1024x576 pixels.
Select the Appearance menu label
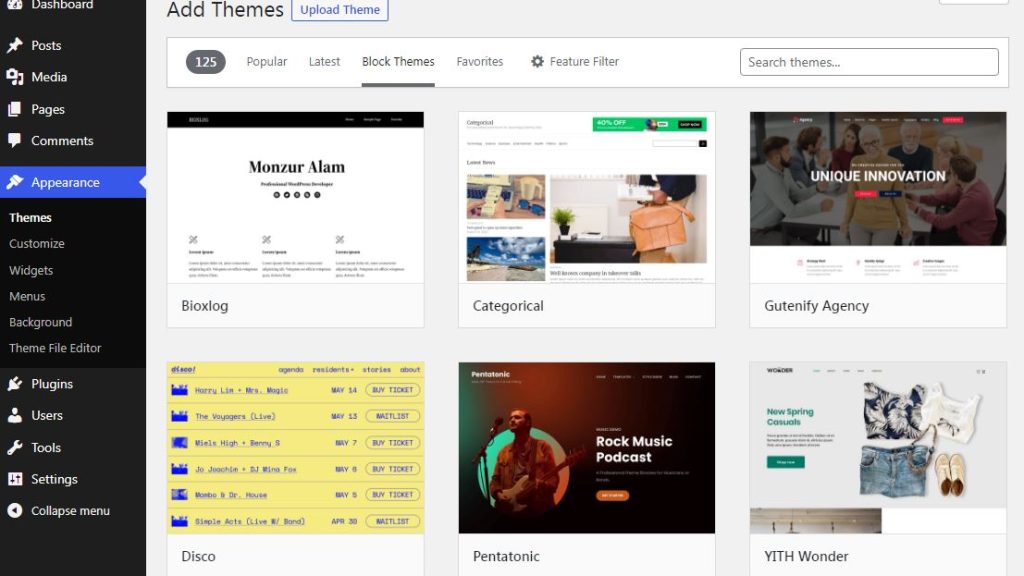pyautogui.click(x=65, y=182)
